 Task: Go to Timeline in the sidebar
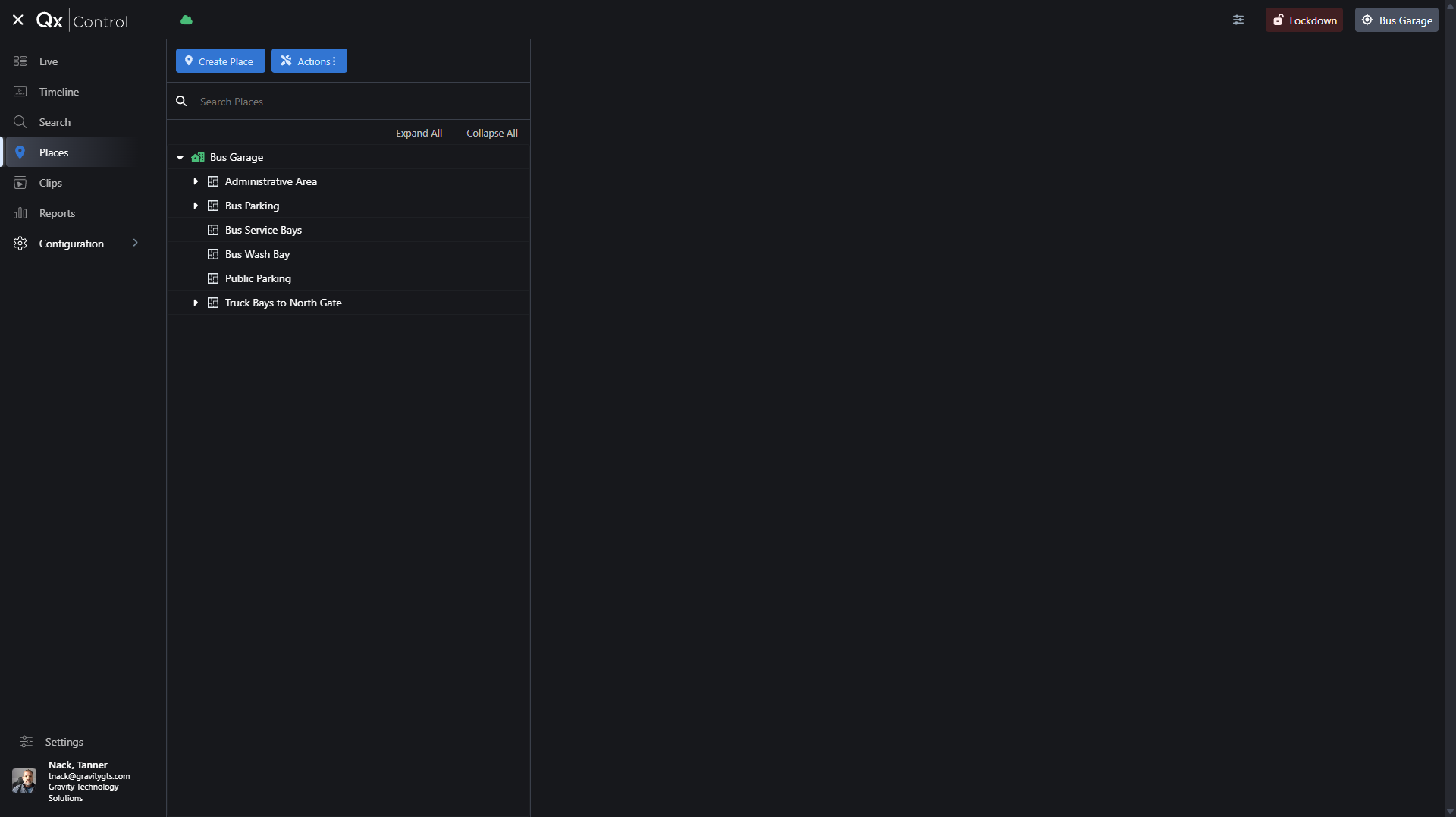click(59, 92)
